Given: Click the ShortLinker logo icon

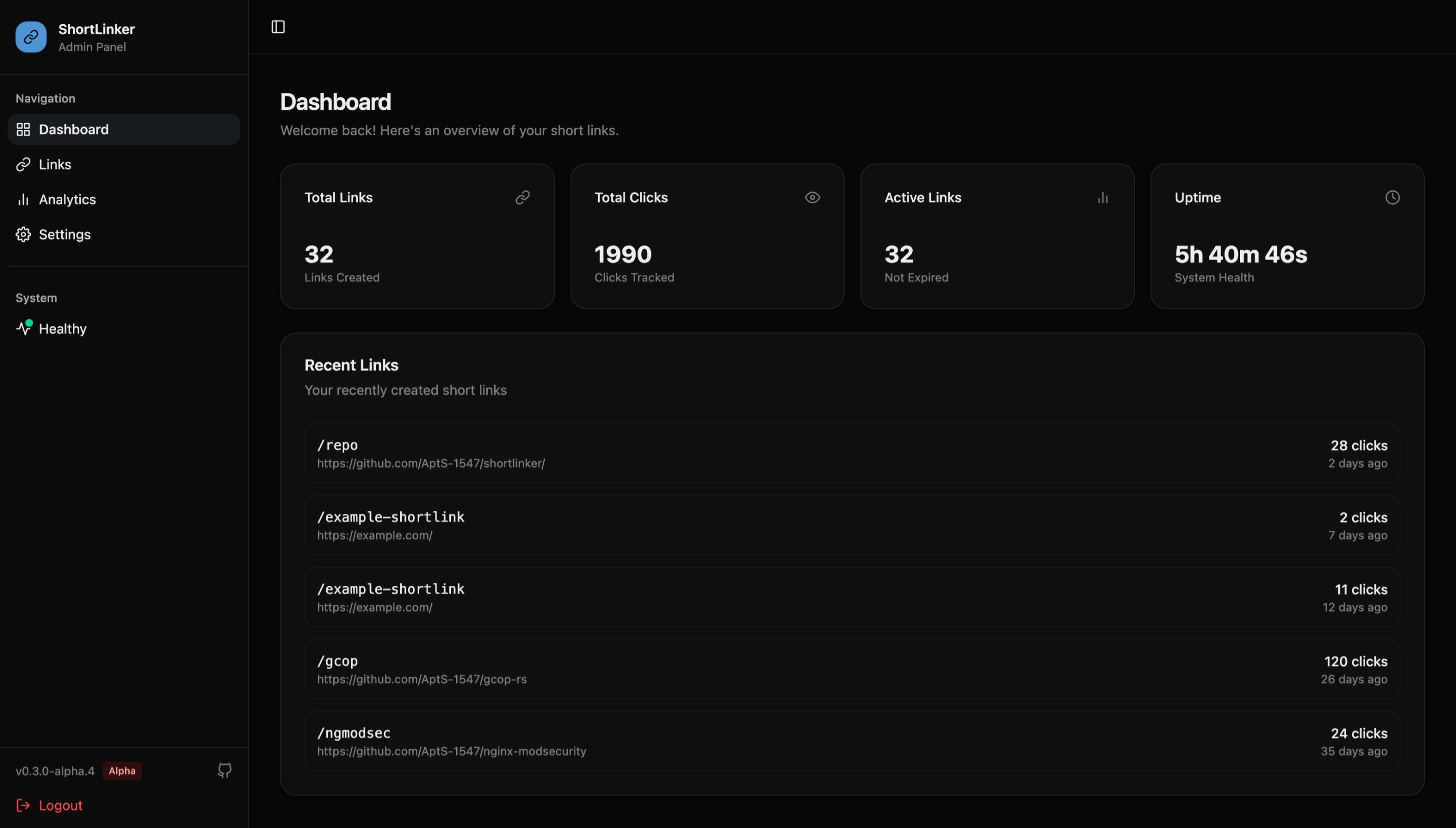Looking at the screenshot, I should [31, 37].
